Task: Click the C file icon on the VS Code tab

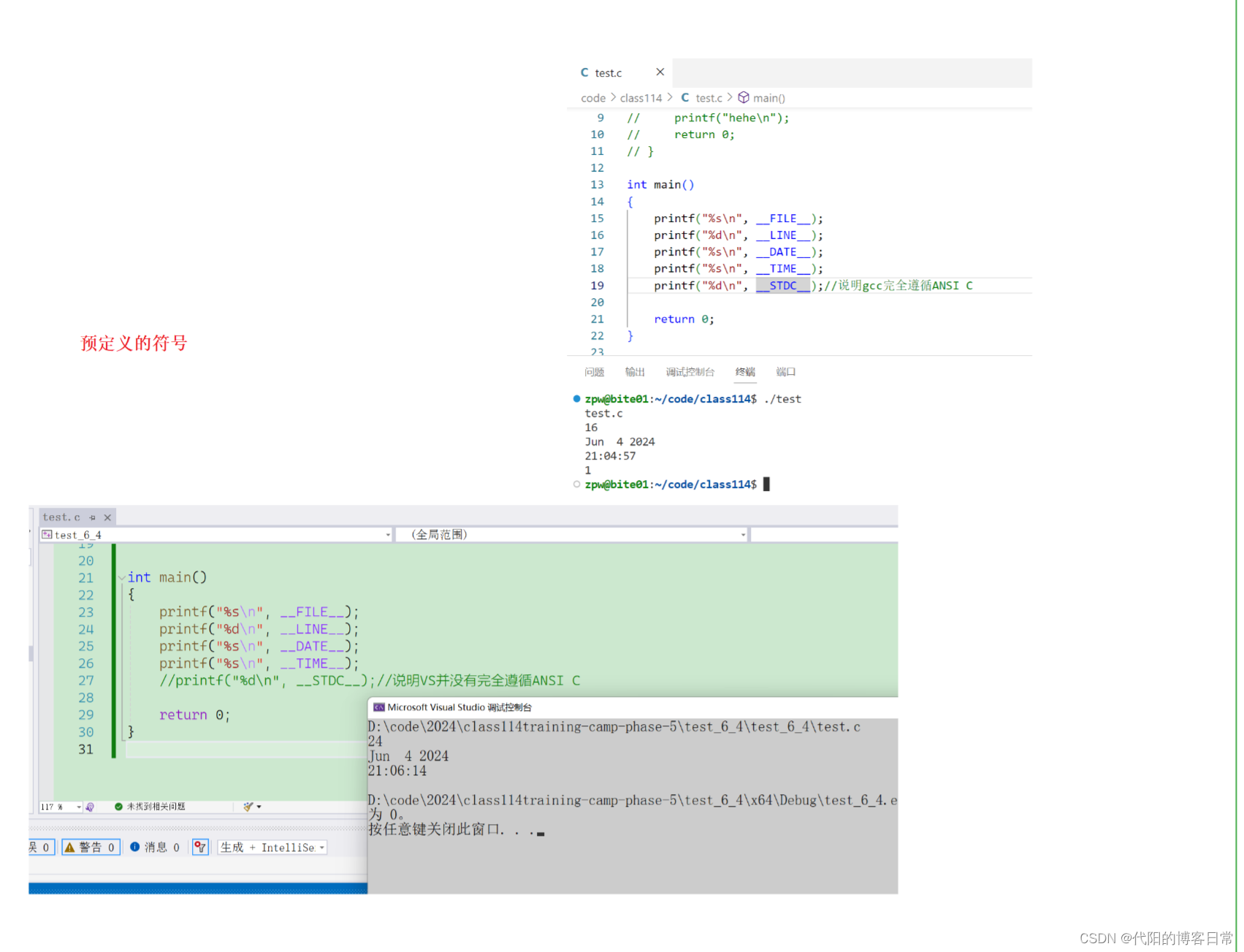Action: (x=584, y=72)
